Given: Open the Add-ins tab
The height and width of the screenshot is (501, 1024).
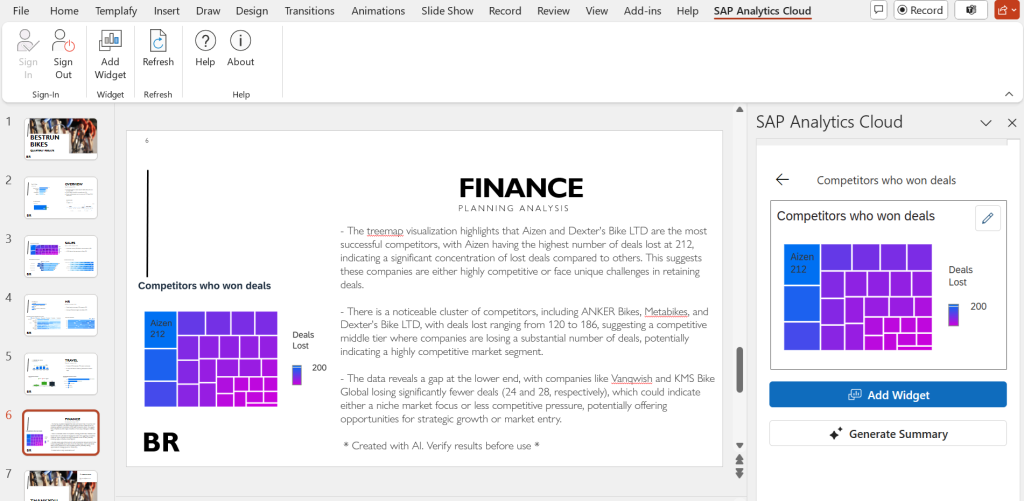Looking at the screenshot, I should pos(644,10).
